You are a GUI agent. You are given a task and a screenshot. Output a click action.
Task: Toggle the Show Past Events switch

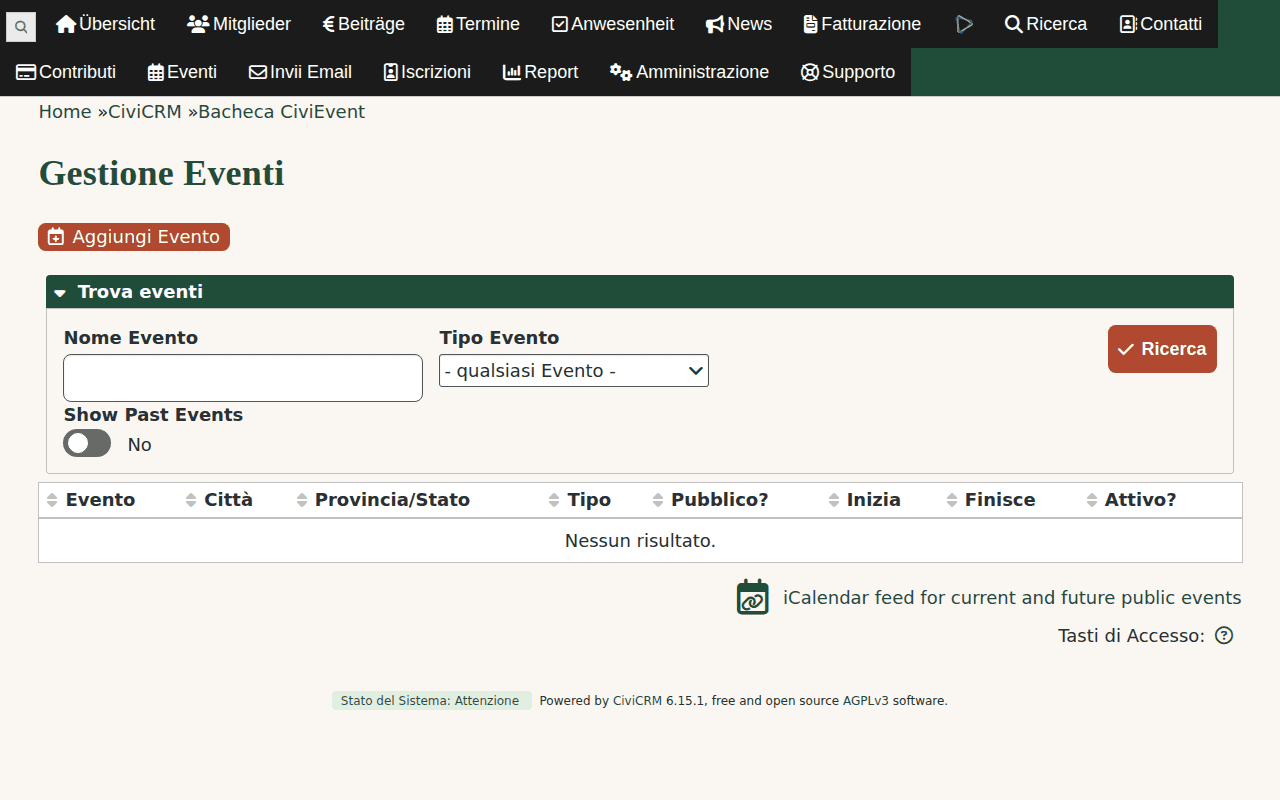point(87,443)
